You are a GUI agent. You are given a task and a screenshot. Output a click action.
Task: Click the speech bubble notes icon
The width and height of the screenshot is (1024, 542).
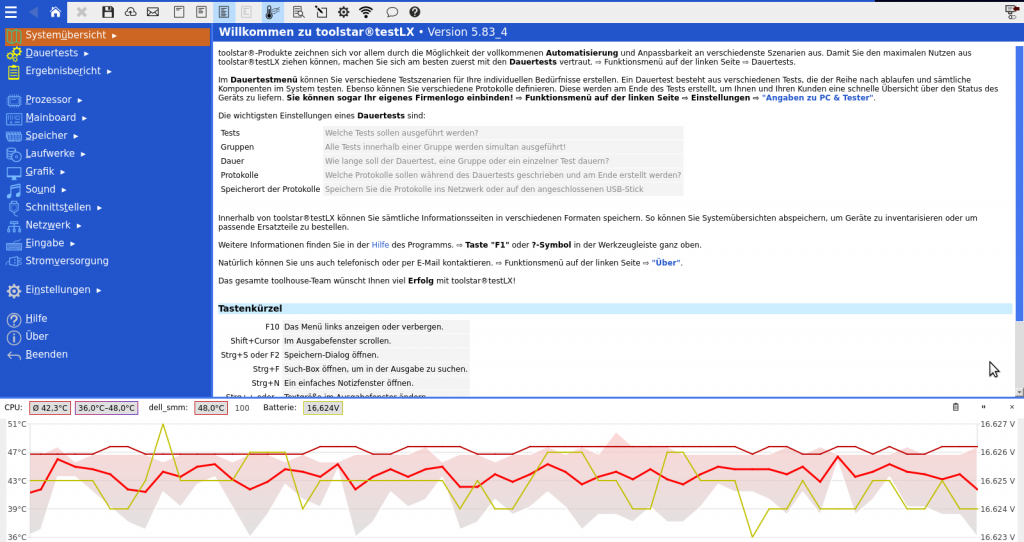point(391,12)
